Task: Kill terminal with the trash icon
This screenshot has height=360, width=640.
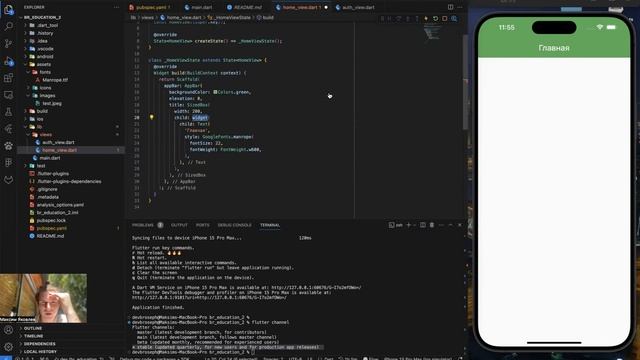Action: 431,225
